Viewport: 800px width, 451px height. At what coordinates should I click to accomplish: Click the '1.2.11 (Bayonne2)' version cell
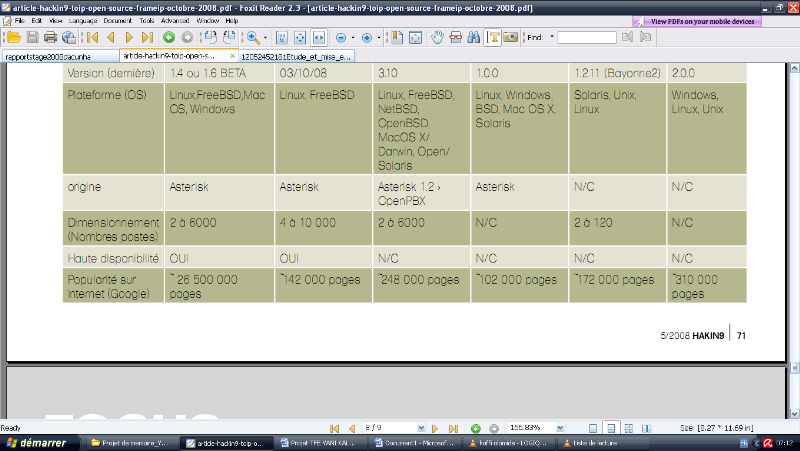pos(617,73)
